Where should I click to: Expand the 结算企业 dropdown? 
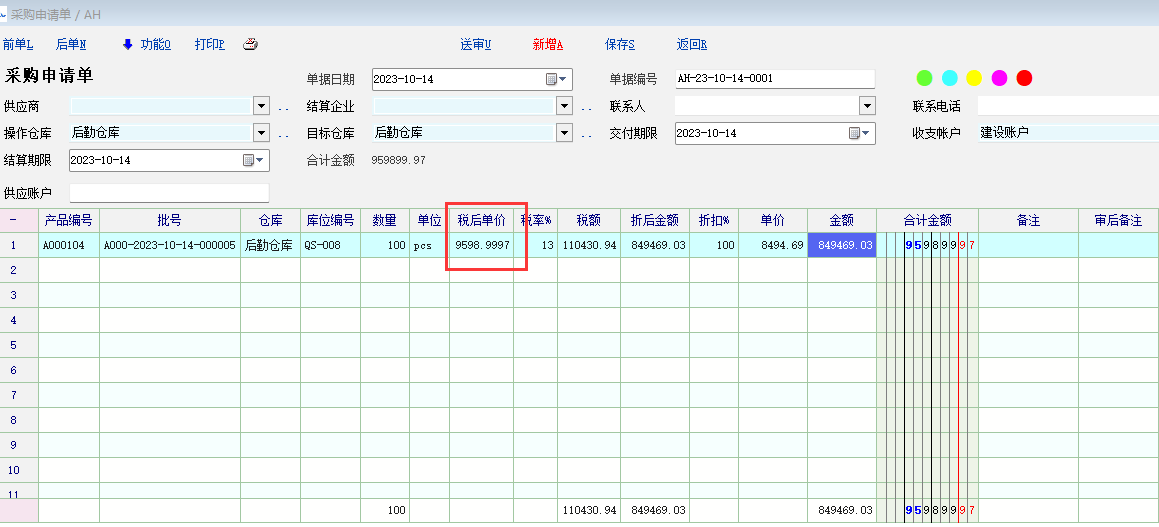tap(564, 106)
